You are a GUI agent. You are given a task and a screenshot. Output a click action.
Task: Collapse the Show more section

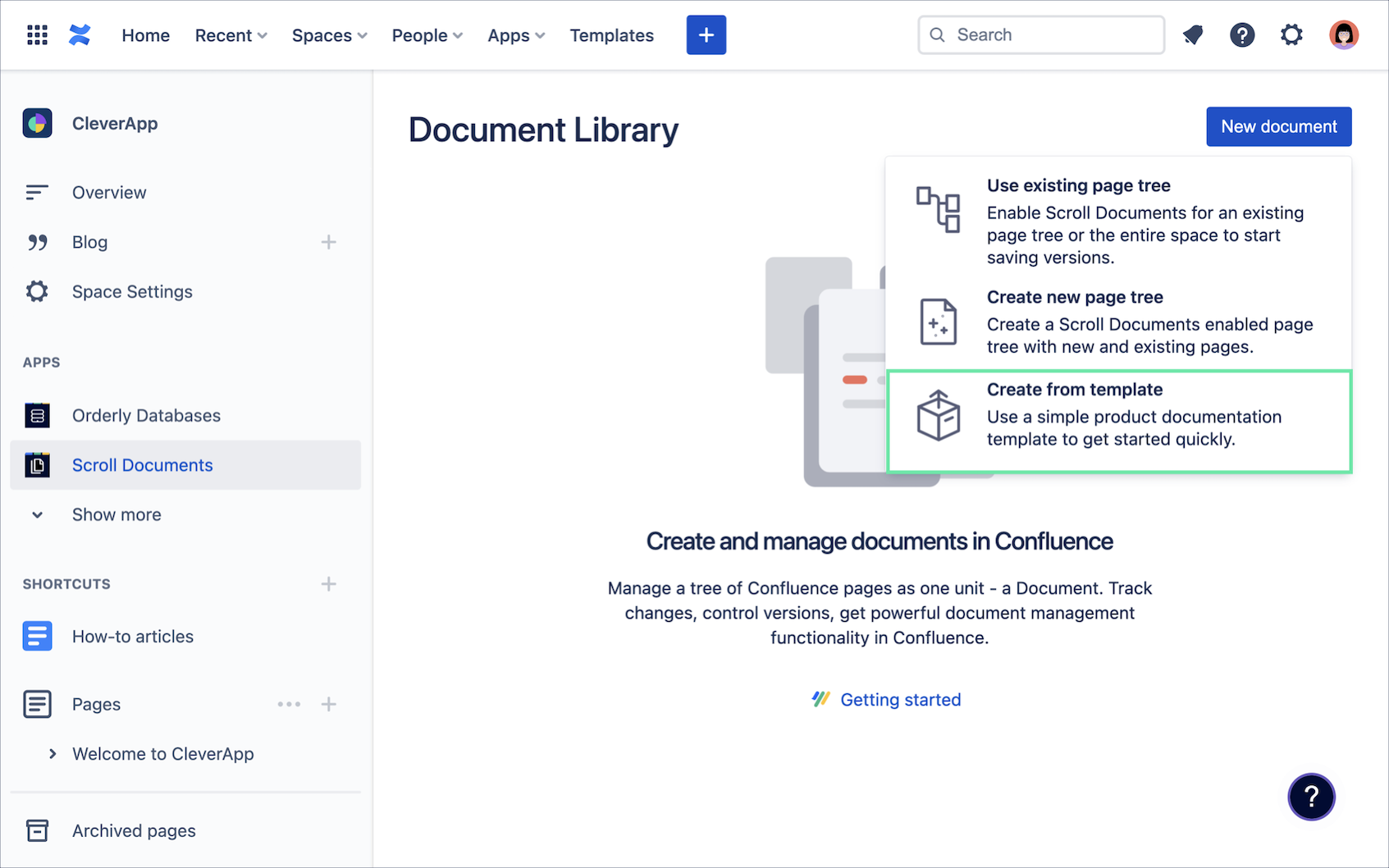click(37, 514)
